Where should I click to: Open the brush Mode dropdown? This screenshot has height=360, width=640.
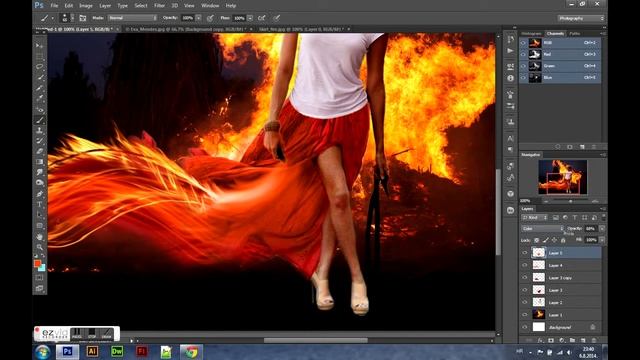(132, 18)
